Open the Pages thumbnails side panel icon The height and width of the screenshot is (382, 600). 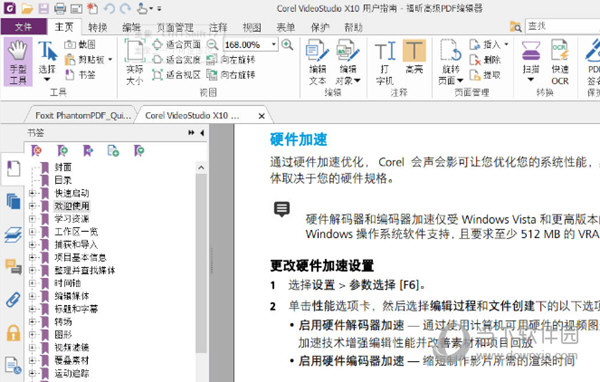tap(13, 201)
